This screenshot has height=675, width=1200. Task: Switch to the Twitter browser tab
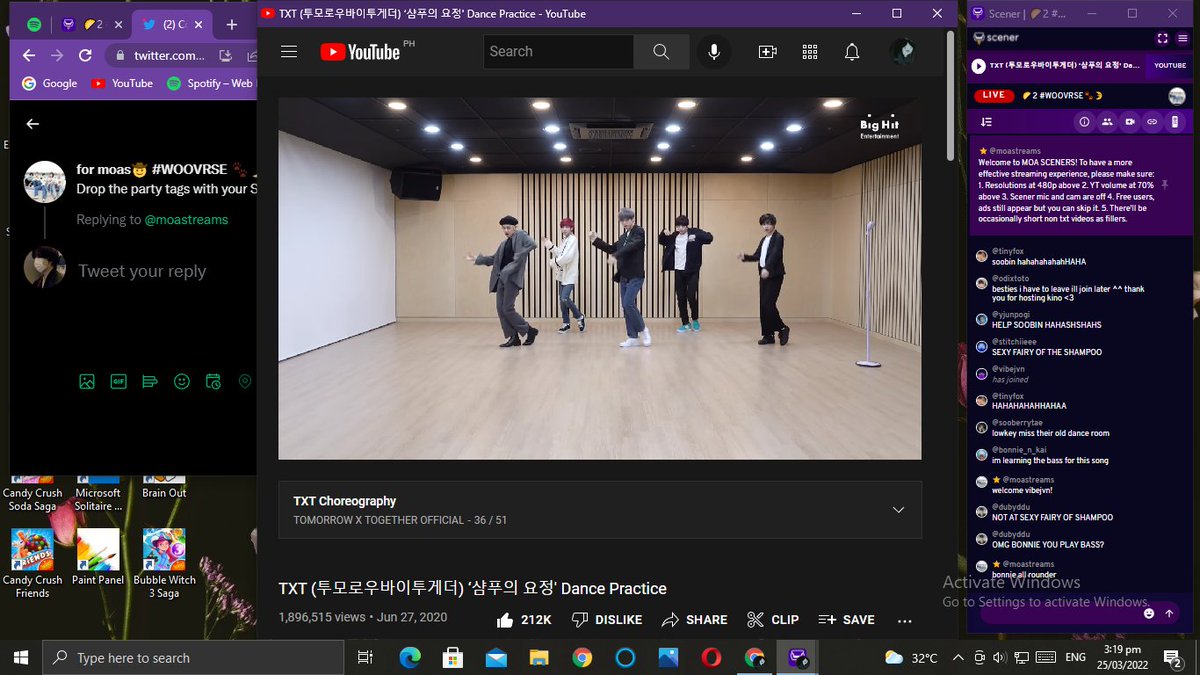(x=170, y=24)
